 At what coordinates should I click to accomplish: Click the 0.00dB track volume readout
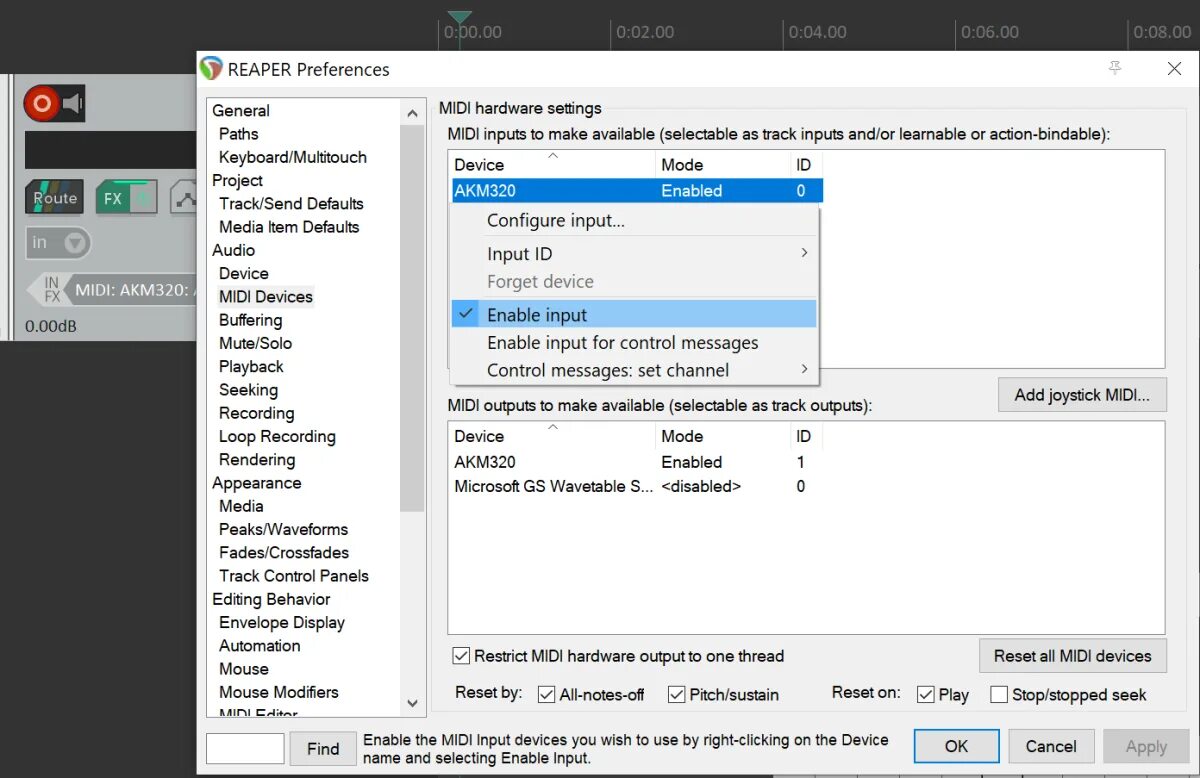point(51,326)
